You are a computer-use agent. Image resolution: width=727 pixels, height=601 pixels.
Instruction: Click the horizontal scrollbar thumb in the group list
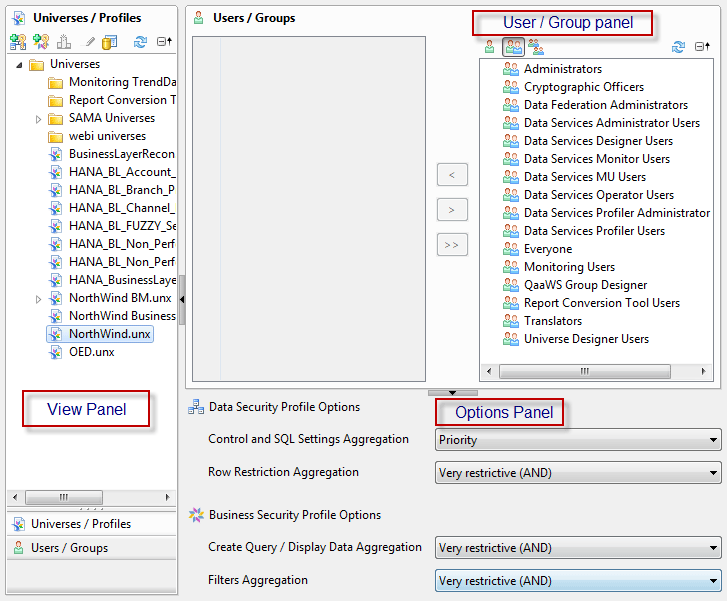click(585, 371)
